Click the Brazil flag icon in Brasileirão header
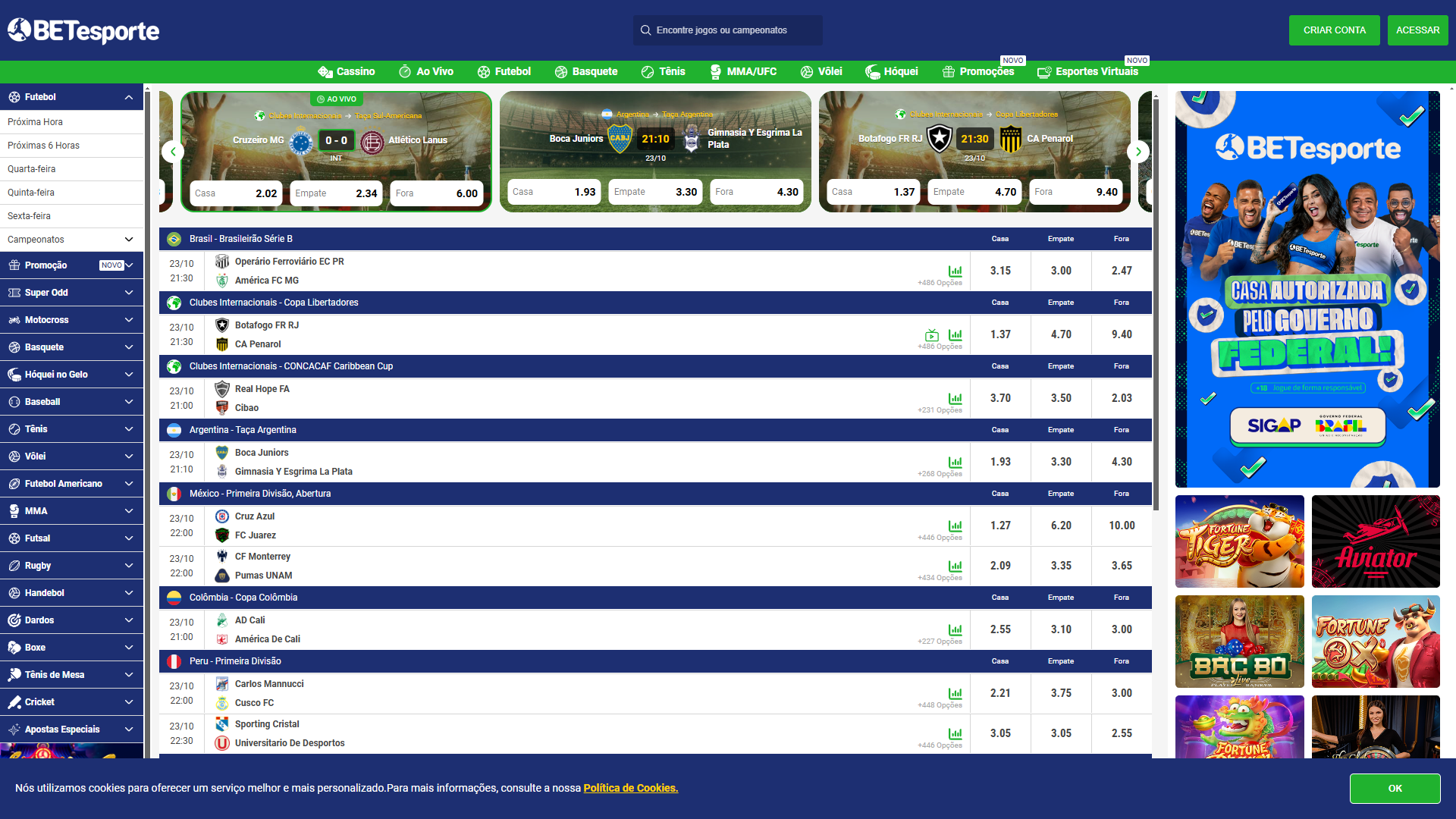This screenshot has height=819, width=1456. point(174,239)
